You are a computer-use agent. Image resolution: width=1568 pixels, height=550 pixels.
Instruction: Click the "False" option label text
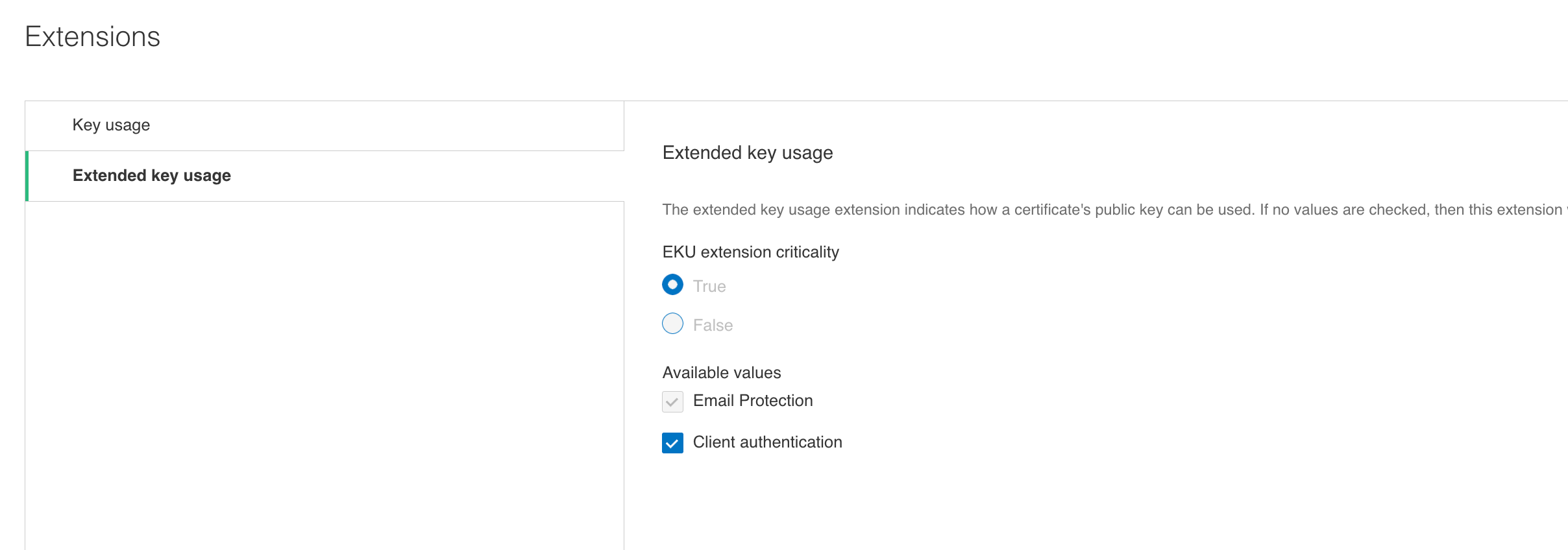click(x=713, y=325)
